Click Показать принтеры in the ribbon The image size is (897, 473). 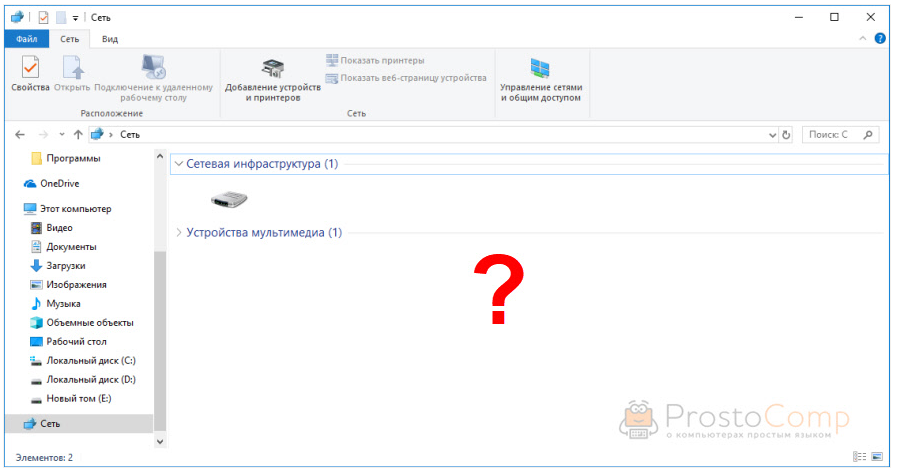coord(375,60)
